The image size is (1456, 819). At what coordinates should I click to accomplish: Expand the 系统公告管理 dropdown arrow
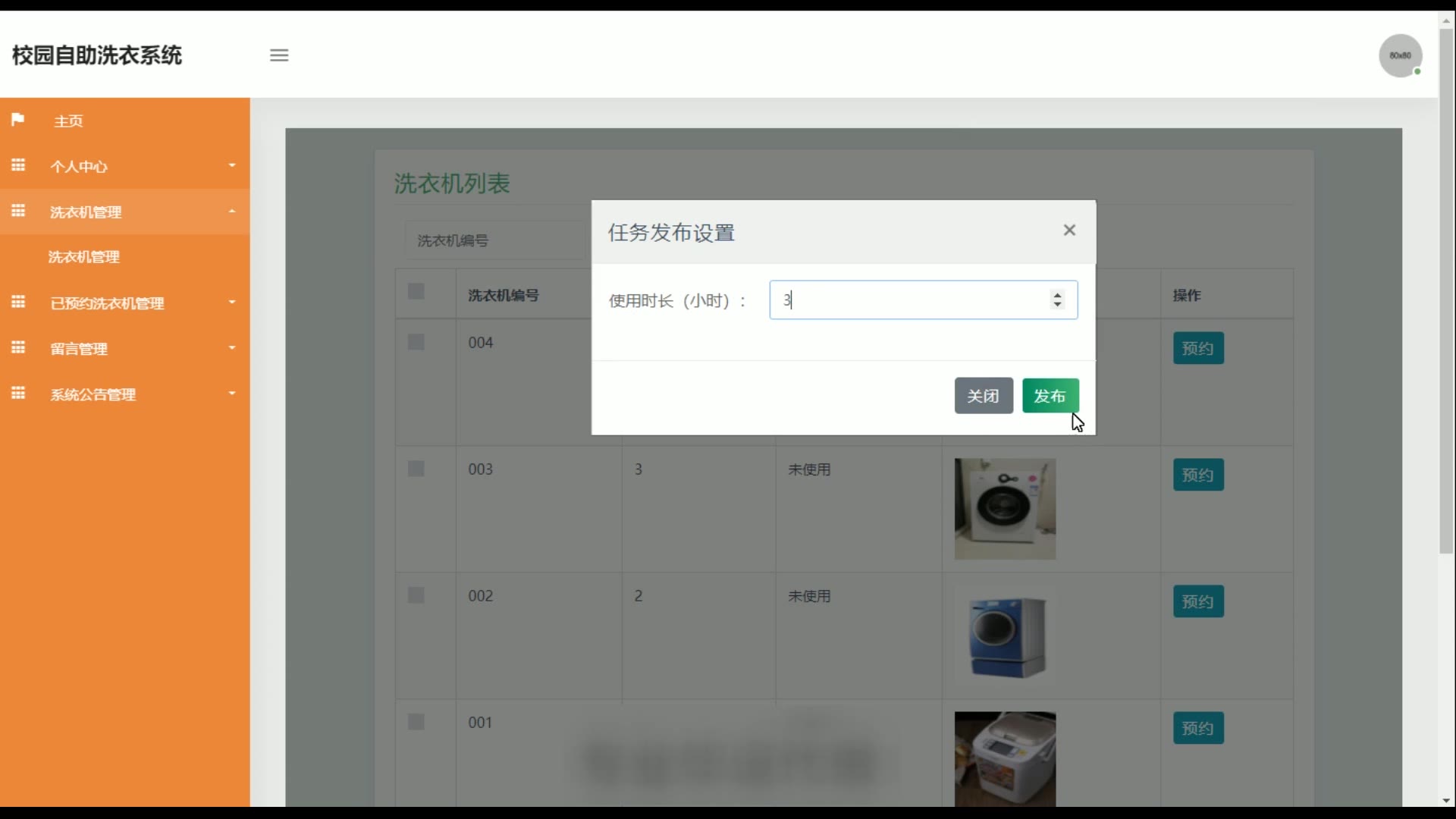coord(232,394)
